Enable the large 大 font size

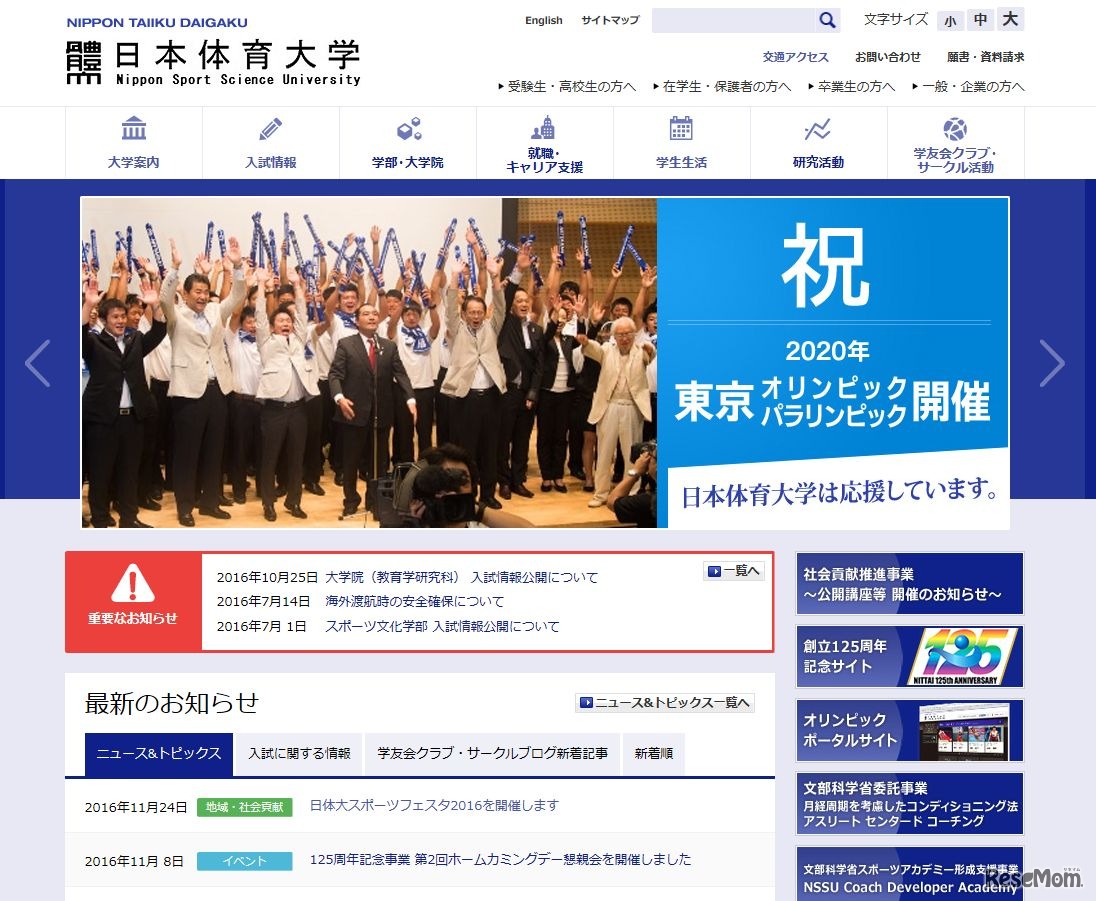[x=1010, y=19]
